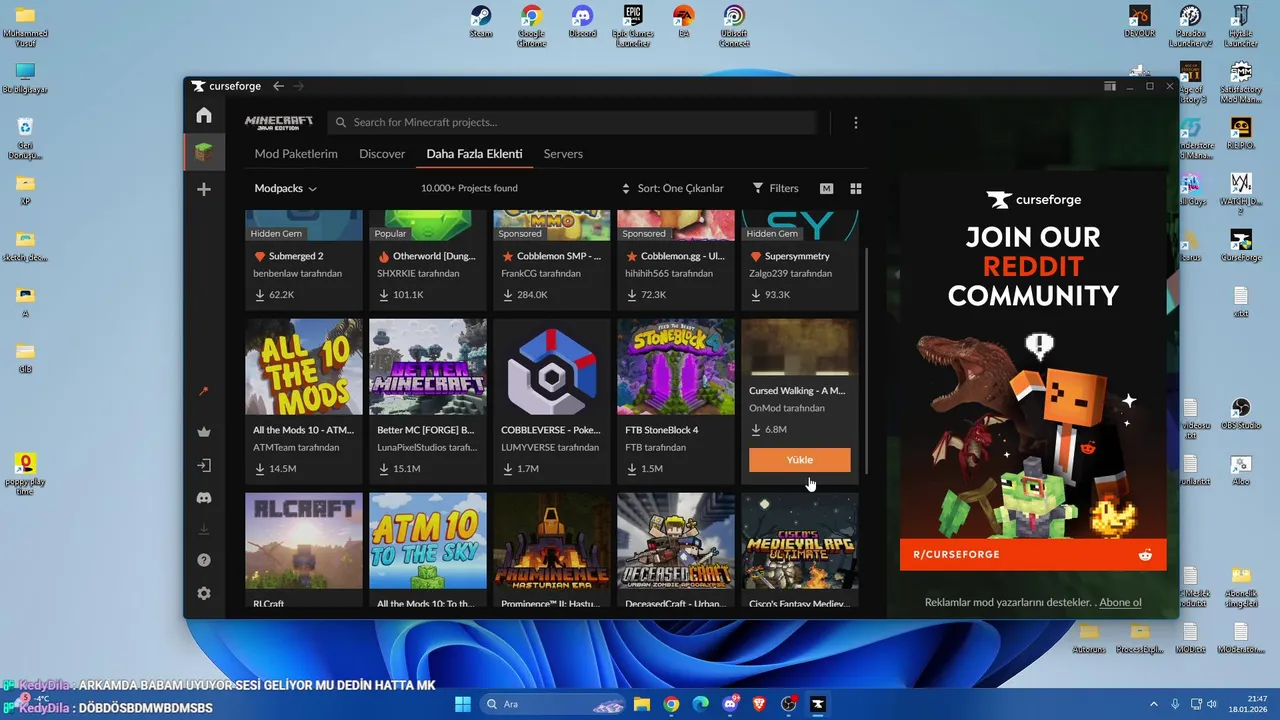Open Better MC [FORGE] thumbnail

click(x=428, y=367)
